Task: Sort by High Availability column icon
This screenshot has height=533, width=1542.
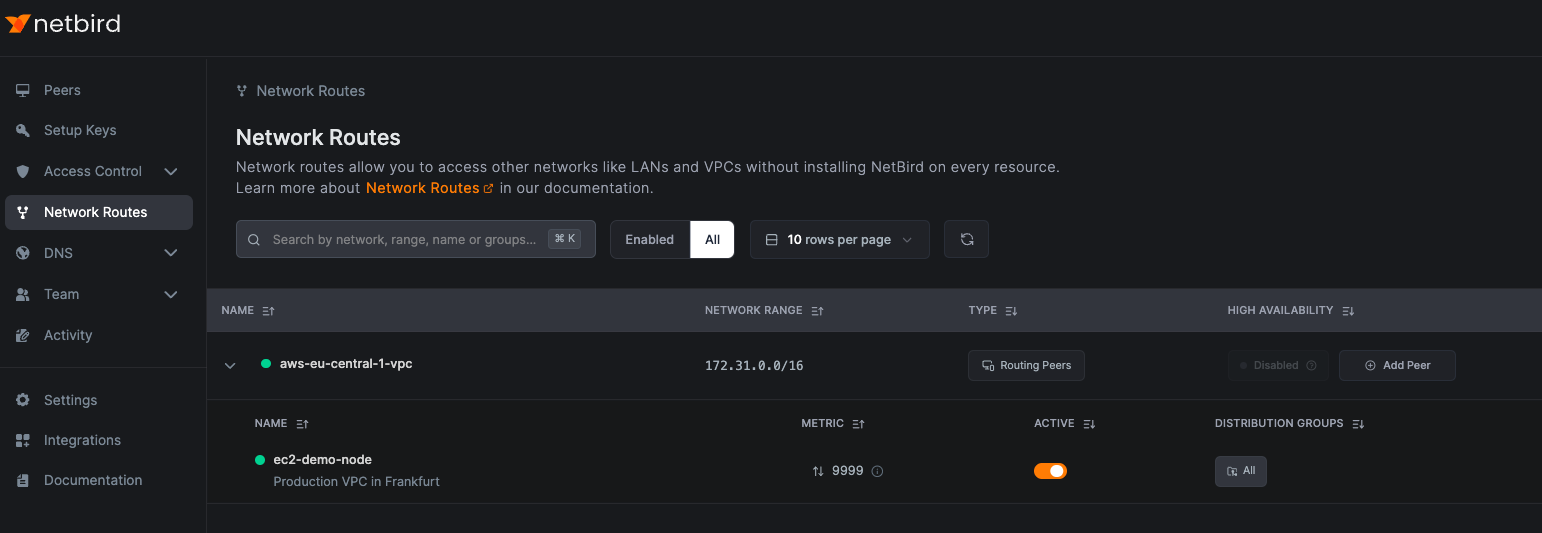Action: (1348, 311)
